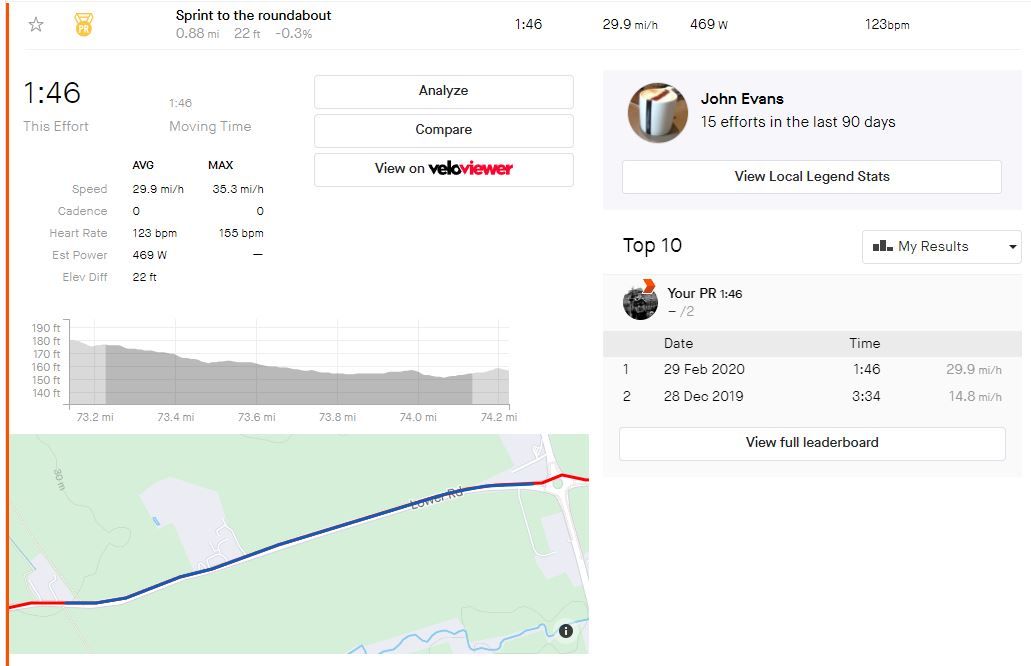Click the bar chart icon in My Results
This screenshot has width=1031, height=666.
[882, 246]
